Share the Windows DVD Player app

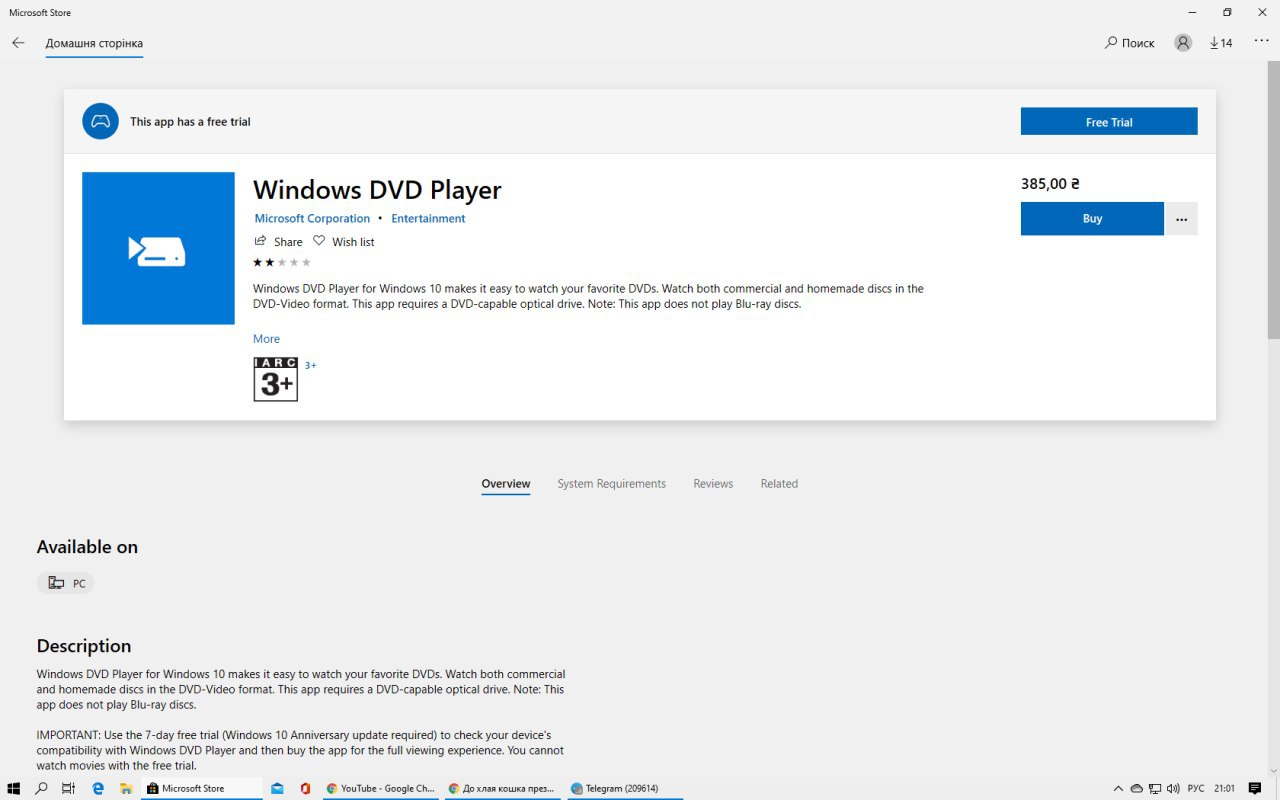(278, 241)
